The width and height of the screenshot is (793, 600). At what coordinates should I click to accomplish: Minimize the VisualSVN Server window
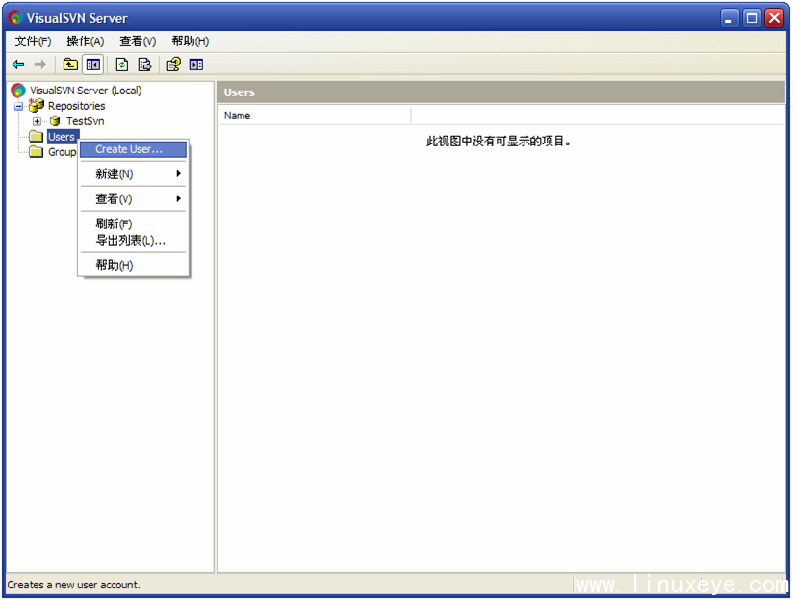pos(728,18)
